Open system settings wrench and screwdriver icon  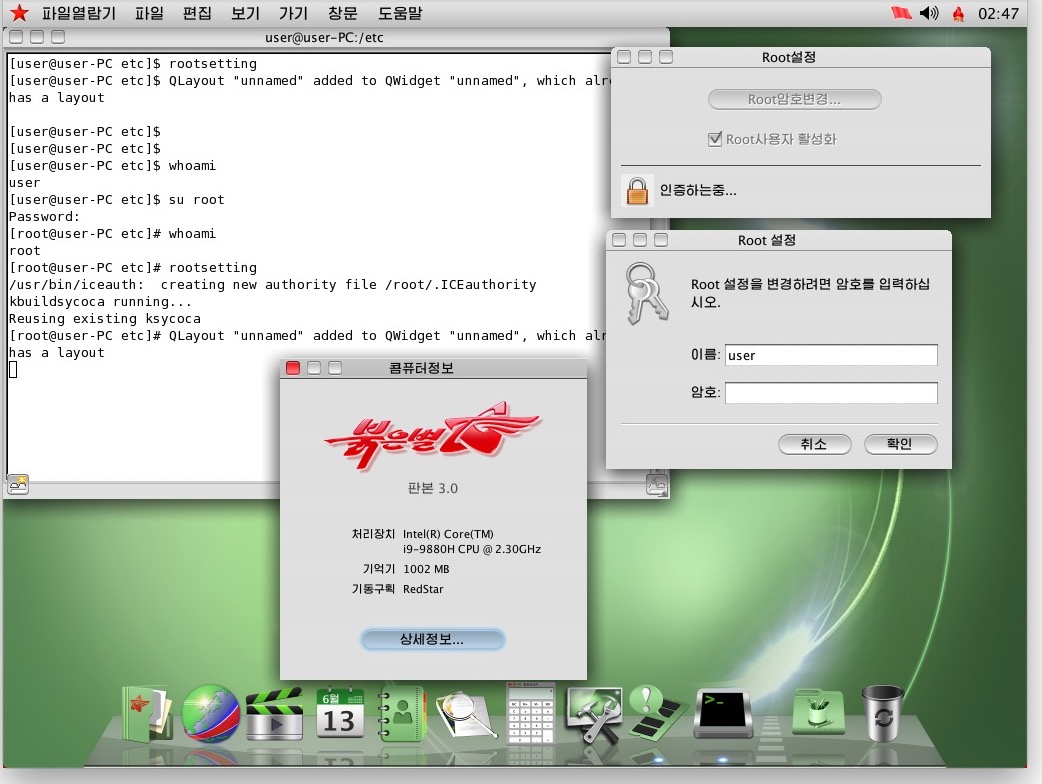594,714
